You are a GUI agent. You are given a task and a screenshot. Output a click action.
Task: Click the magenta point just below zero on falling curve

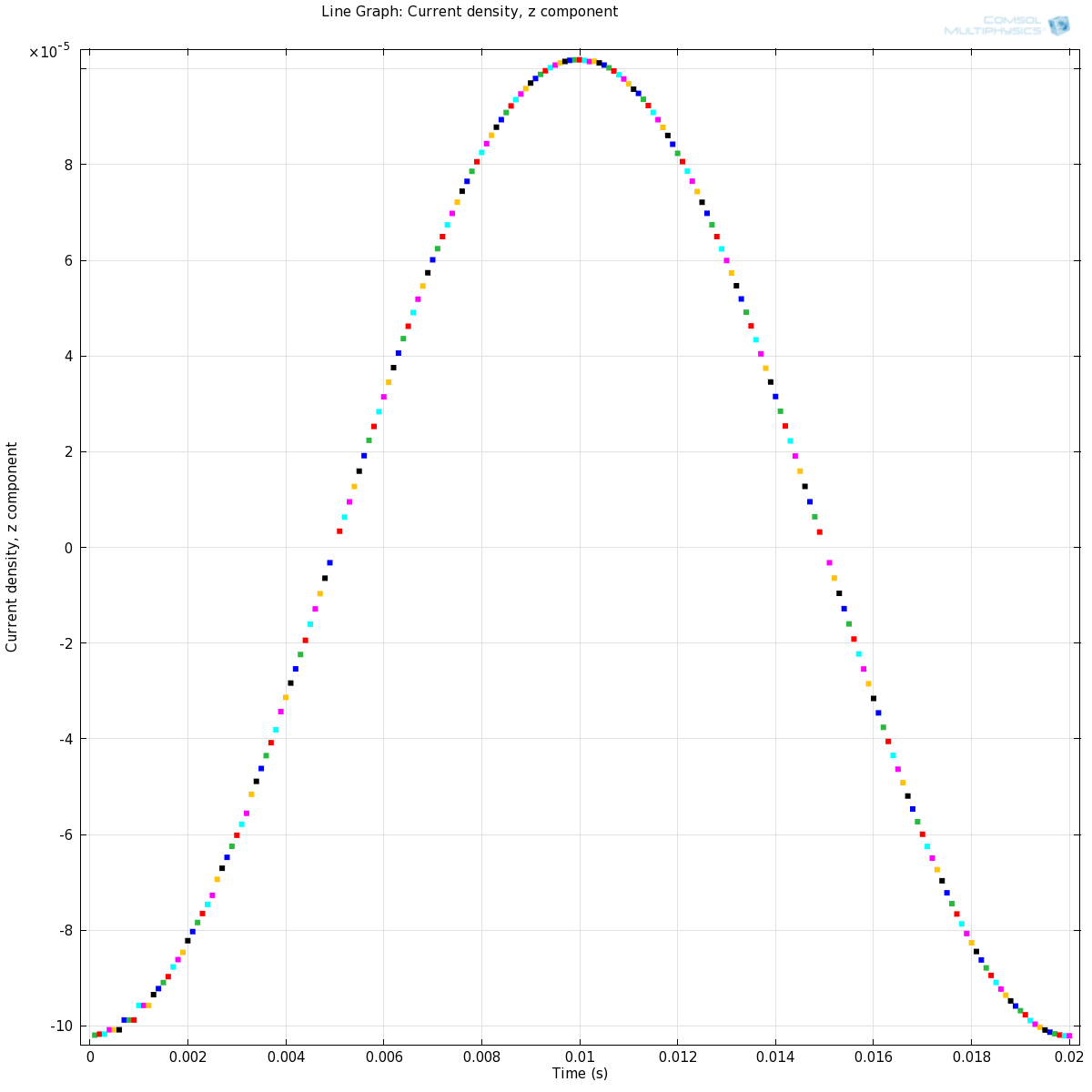click(829, 562)
